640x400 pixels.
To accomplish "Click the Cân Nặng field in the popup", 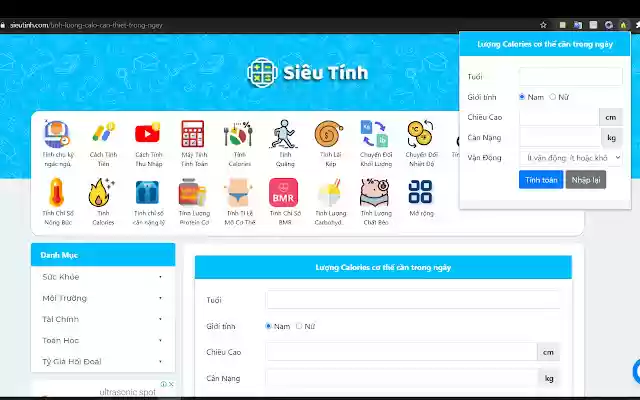I will pos(560,138).
